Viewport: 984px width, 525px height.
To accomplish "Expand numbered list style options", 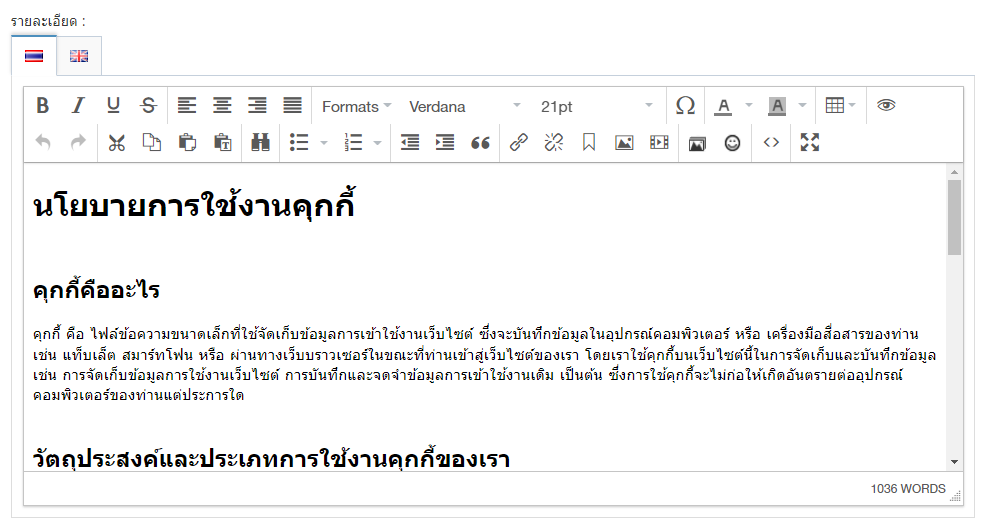I will (x=377, y=142).
